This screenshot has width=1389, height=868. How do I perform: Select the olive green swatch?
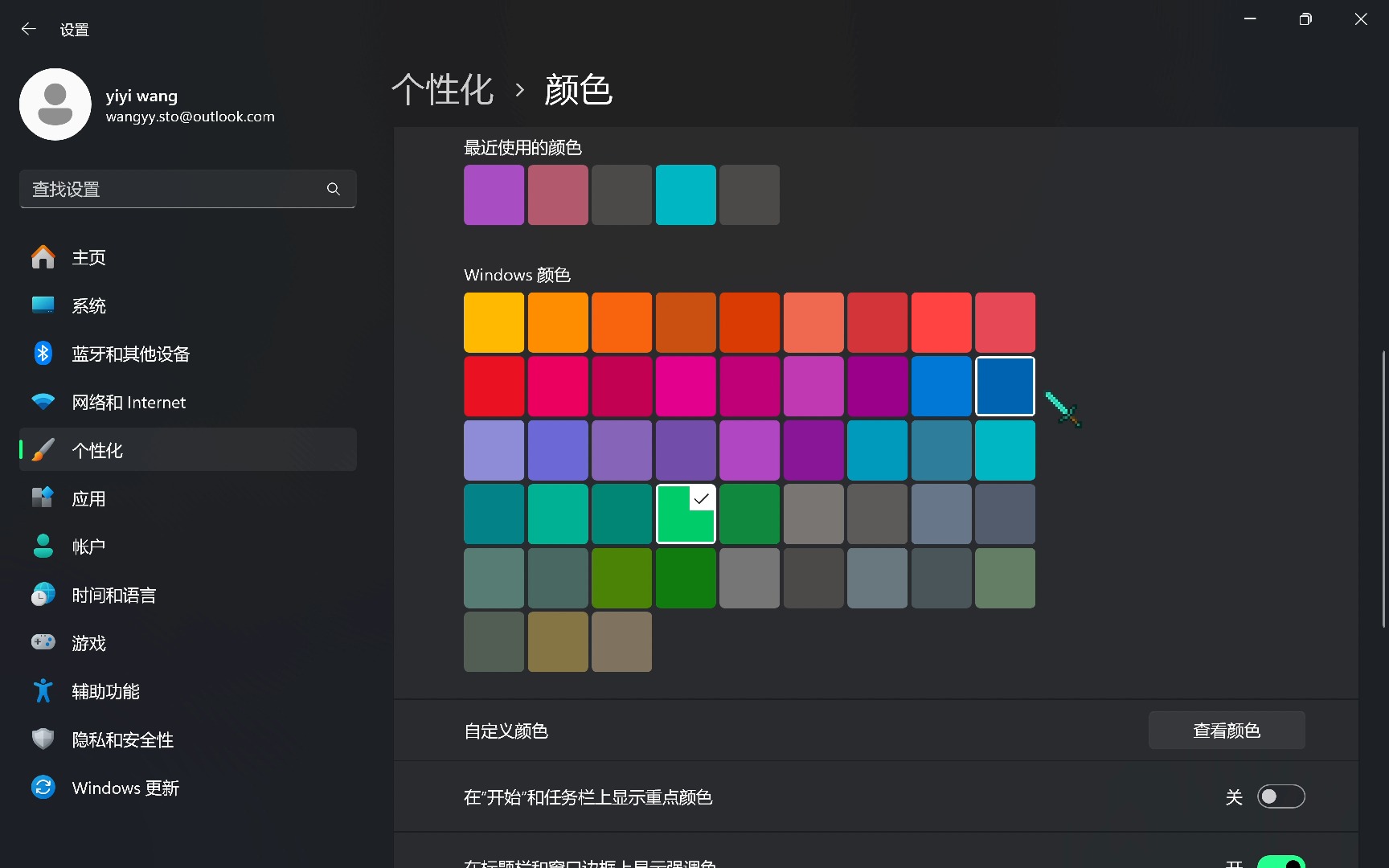pyautogui.click(x=622, y=579)
